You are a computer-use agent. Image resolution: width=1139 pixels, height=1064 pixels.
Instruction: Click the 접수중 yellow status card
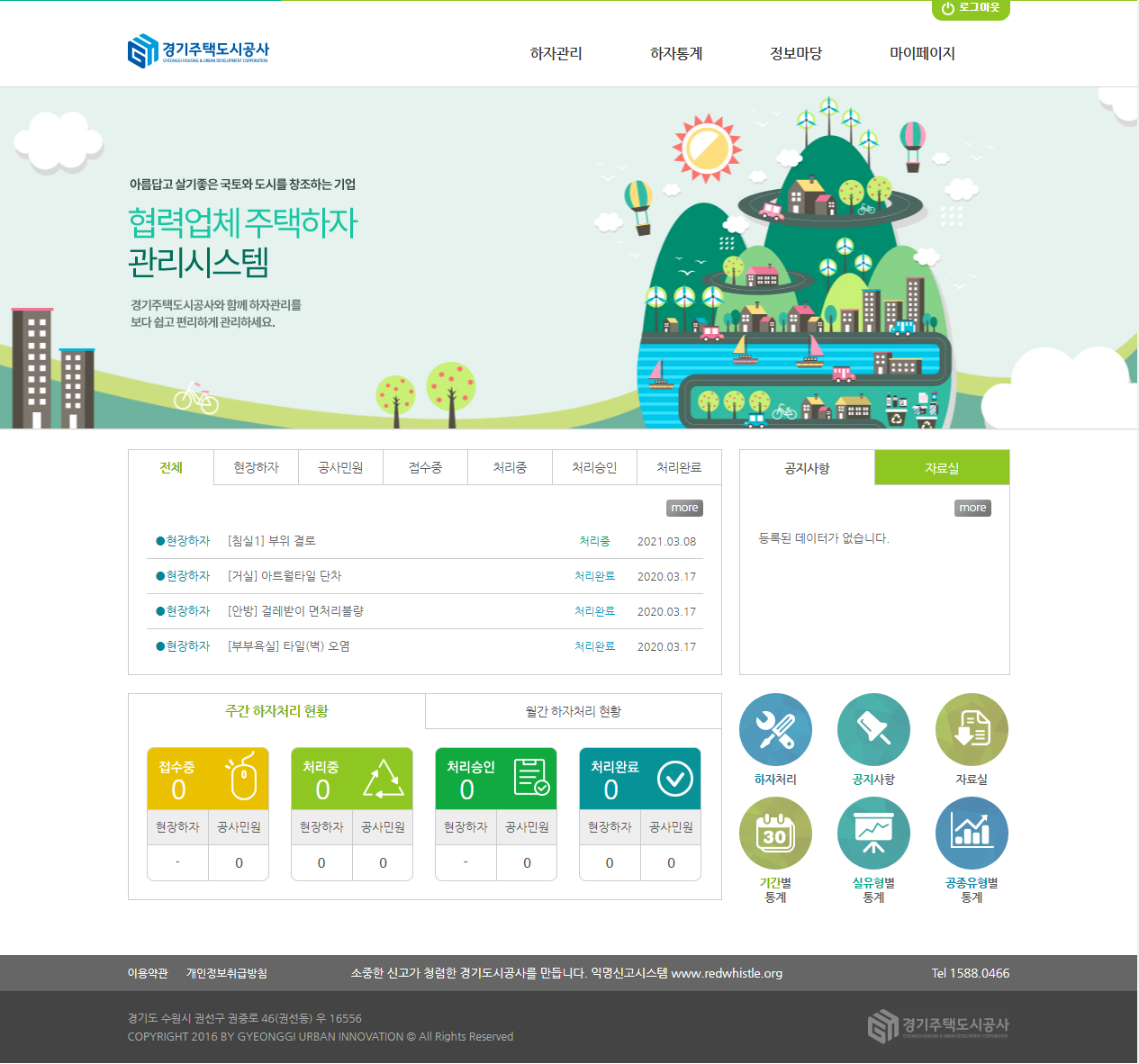click(208, 779)
